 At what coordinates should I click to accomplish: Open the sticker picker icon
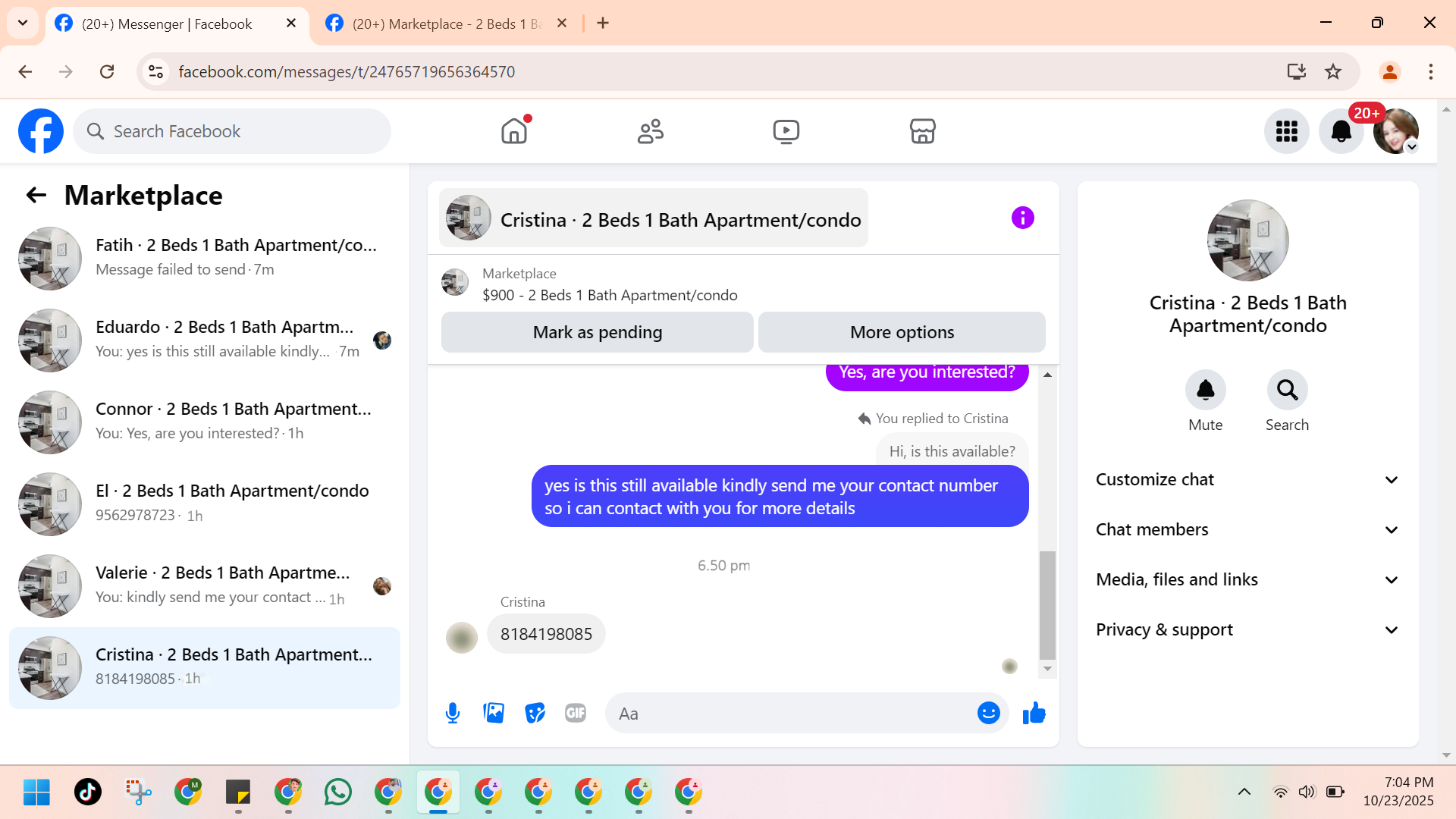click(x=535, y=714)
